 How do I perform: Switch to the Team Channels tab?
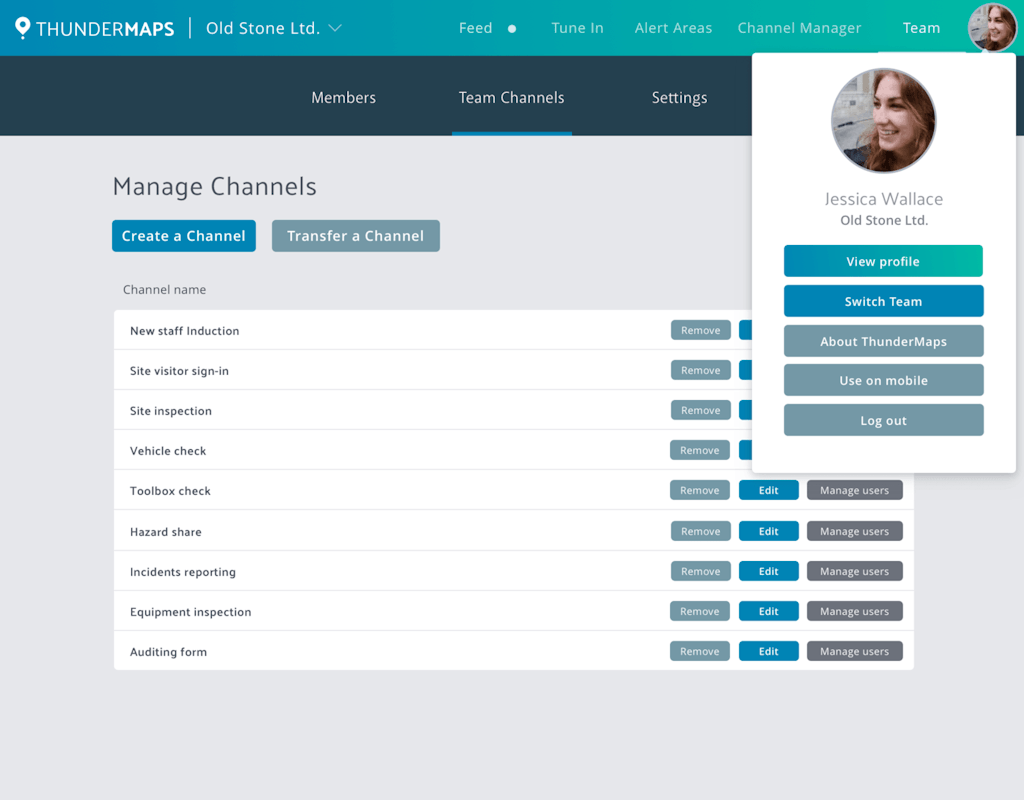(511, 97)
